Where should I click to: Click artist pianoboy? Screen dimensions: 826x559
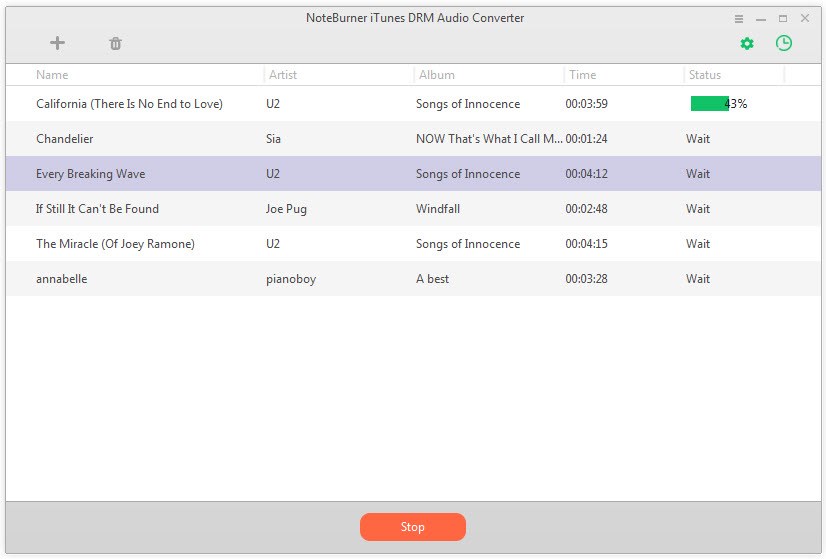(291, 279)
